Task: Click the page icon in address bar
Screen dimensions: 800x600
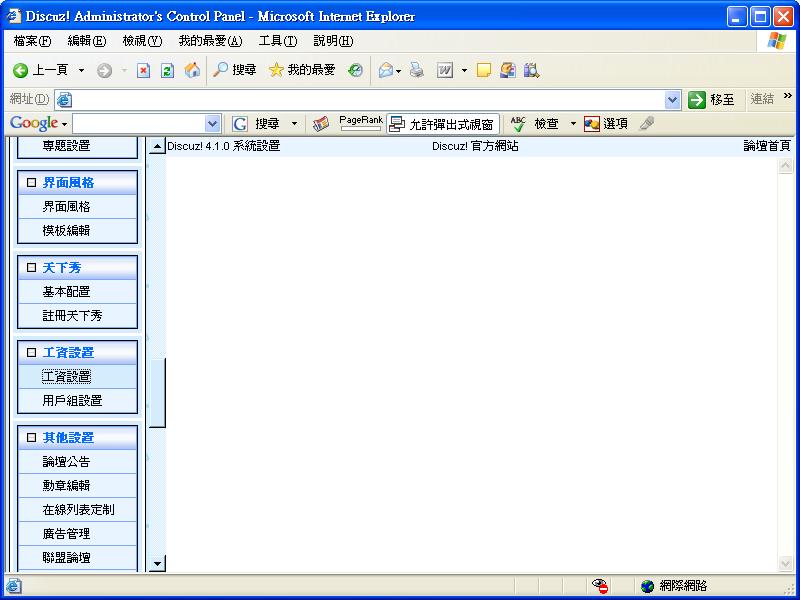Action: (64, 99)
